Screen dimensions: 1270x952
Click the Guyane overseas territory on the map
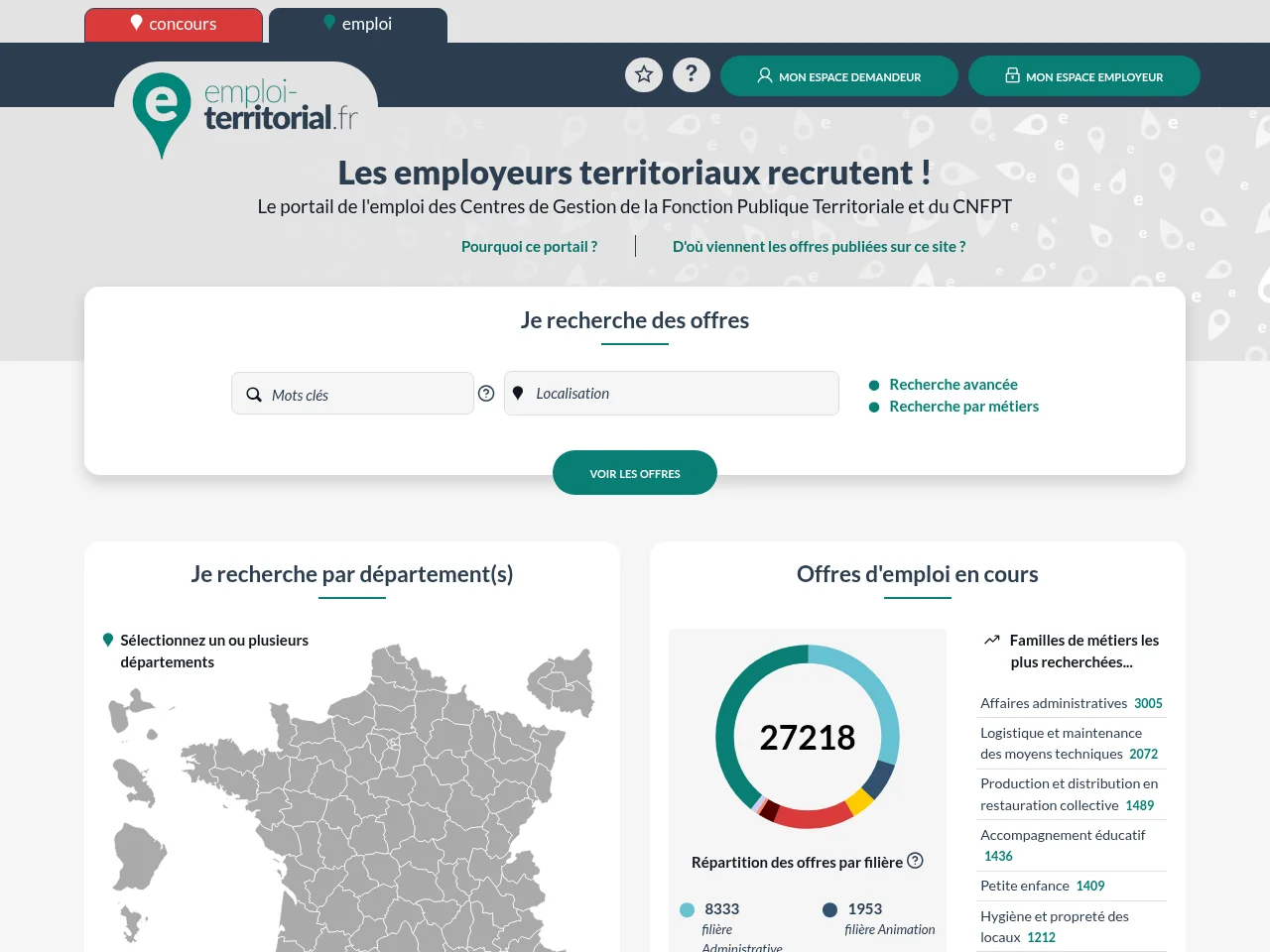(x=139, y=857)
